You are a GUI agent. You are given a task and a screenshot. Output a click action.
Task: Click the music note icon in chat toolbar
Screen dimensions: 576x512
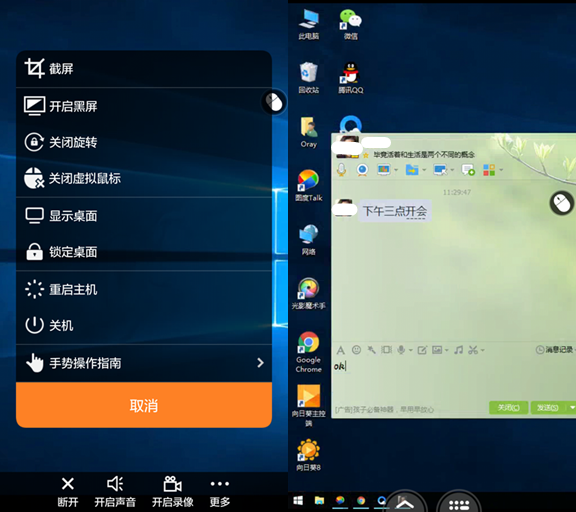point(458,350)
